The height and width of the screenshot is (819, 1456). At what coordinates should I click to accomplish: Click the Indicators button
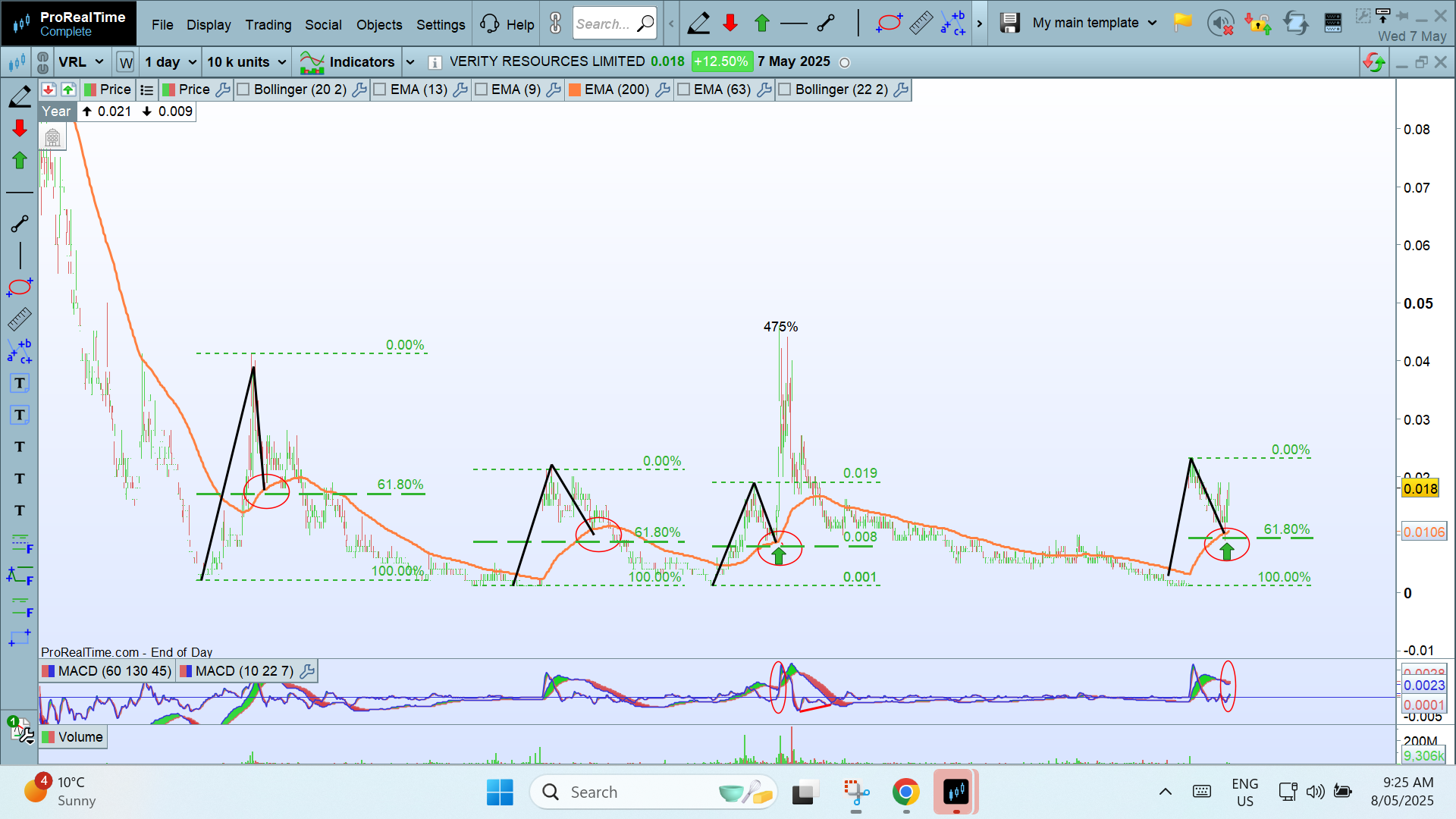click(347, 62)
